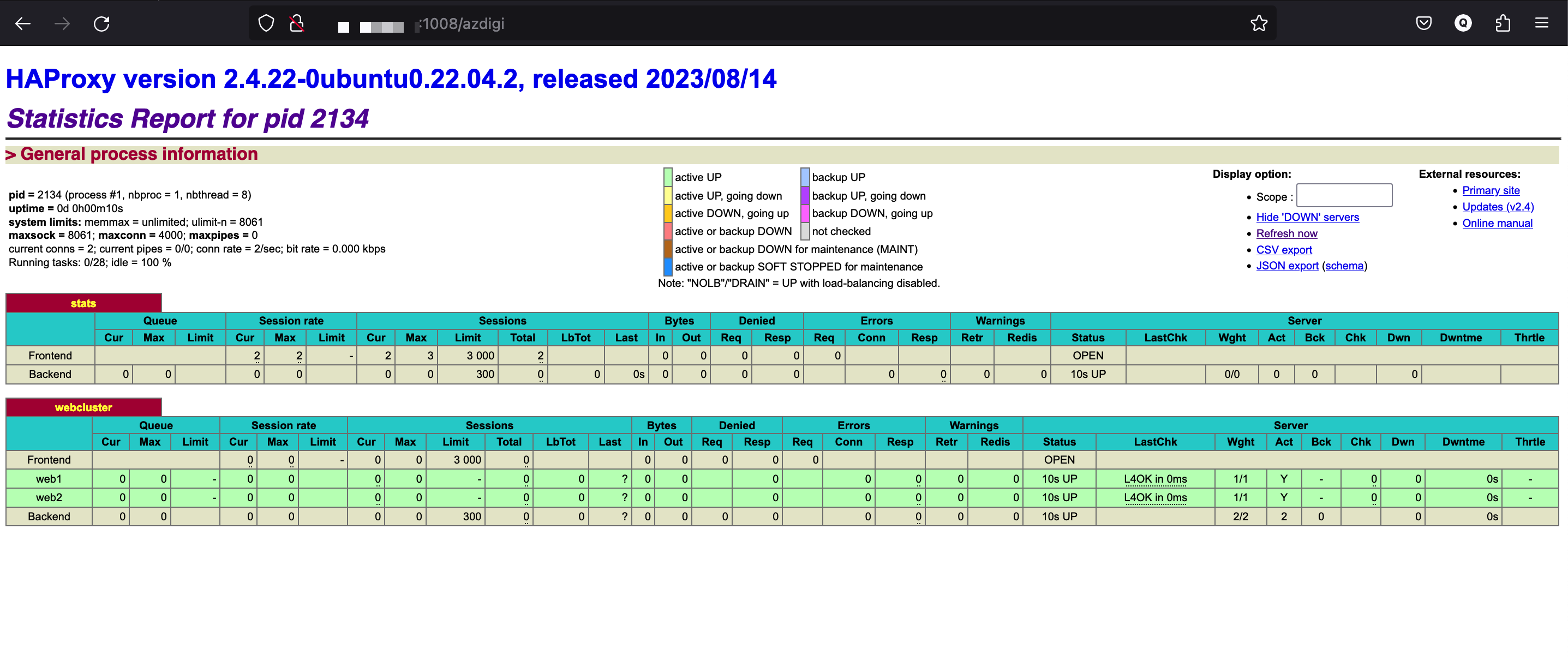The width and height of the screenshot is (1568, 661).
Task: Visit the Primary site link
Action: pos(1491,190)
